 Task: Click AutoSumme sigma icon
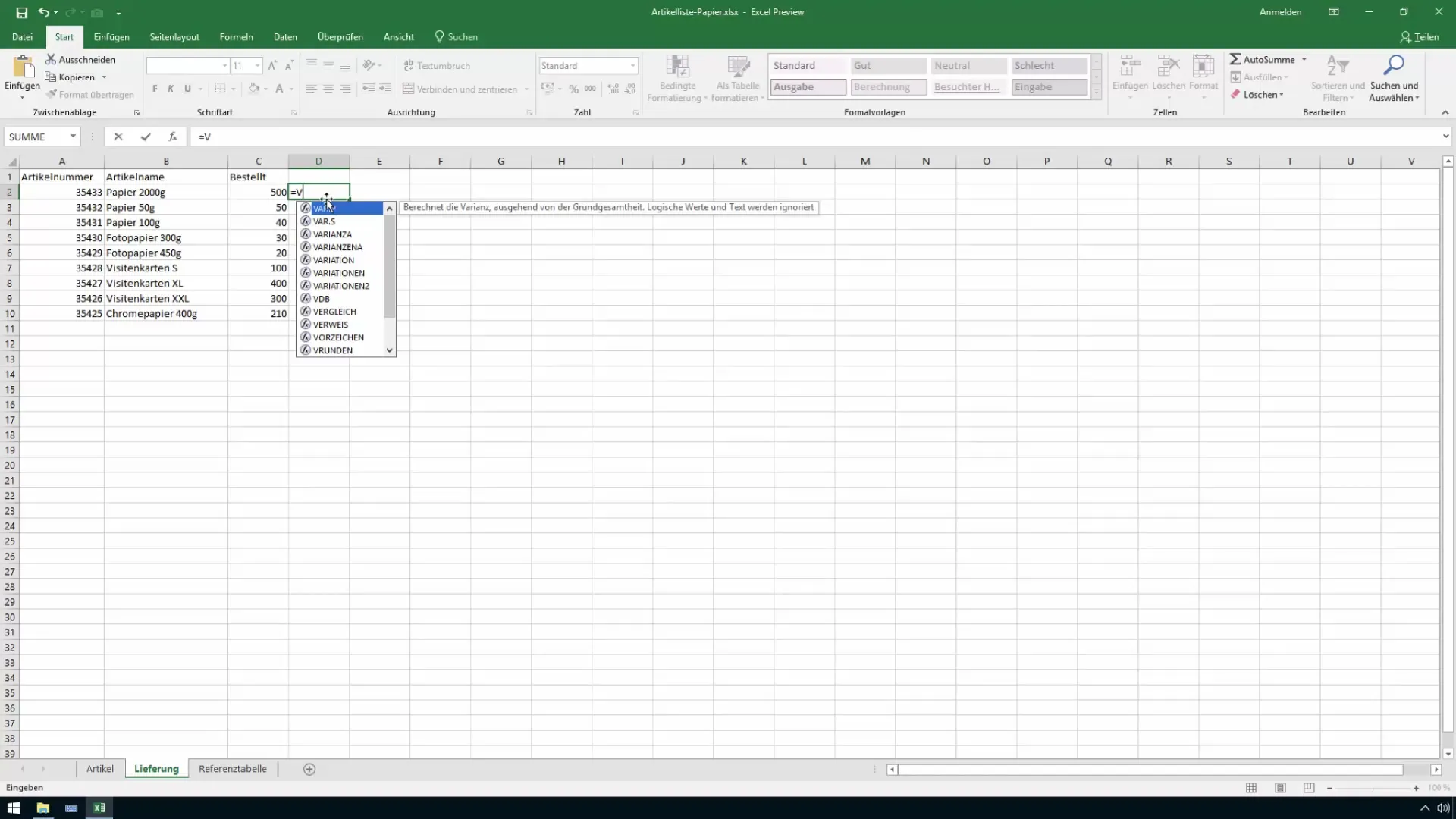(x=1236, y=59)
